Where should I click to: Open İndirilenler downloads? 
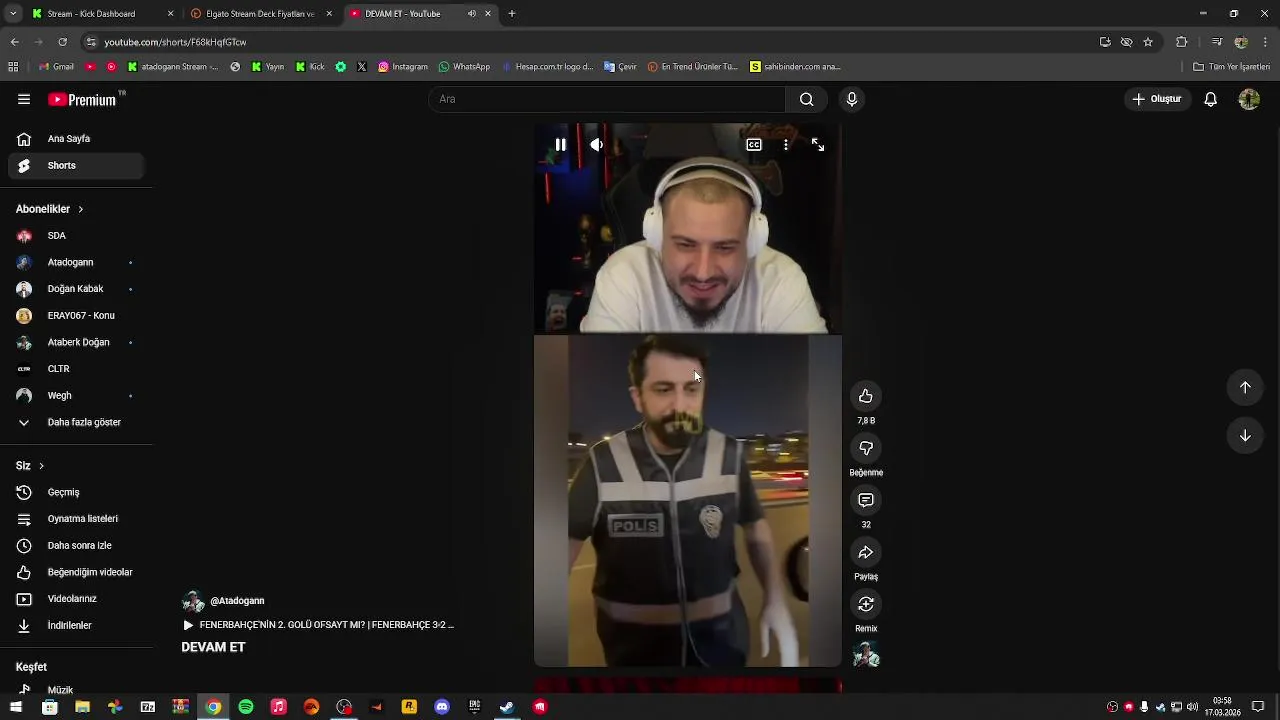tap(76, 626)
